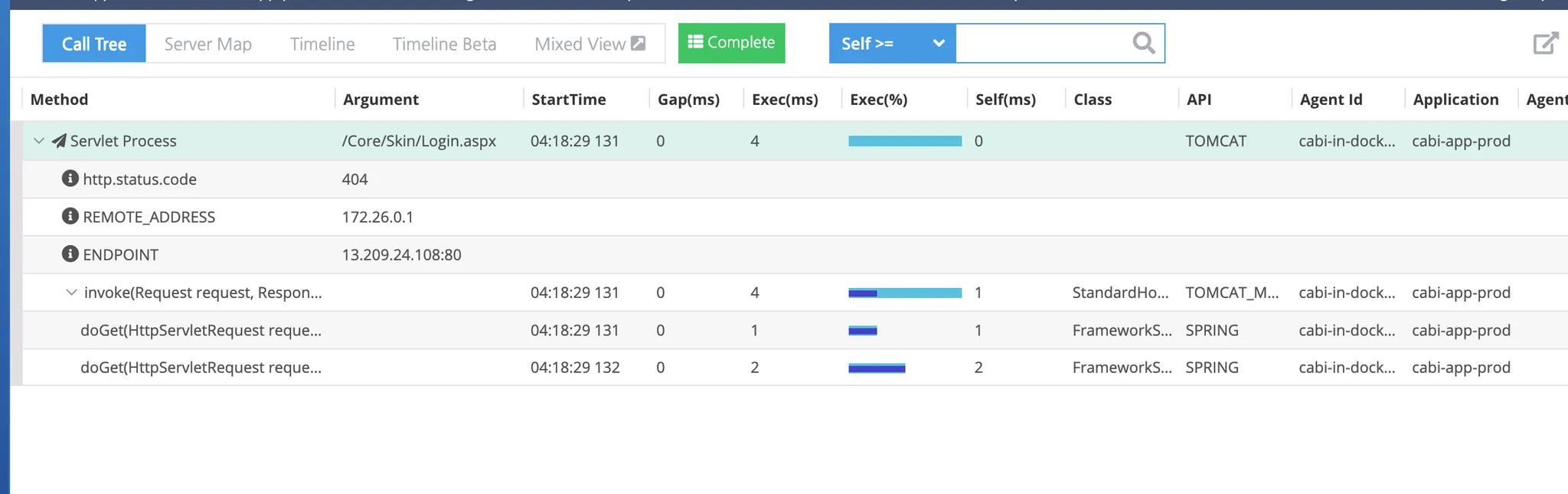Image resolution: width=1568 pixels, height=494 pixels.
Task: Click the Exec(ms) column header
Action: (785, 100)
